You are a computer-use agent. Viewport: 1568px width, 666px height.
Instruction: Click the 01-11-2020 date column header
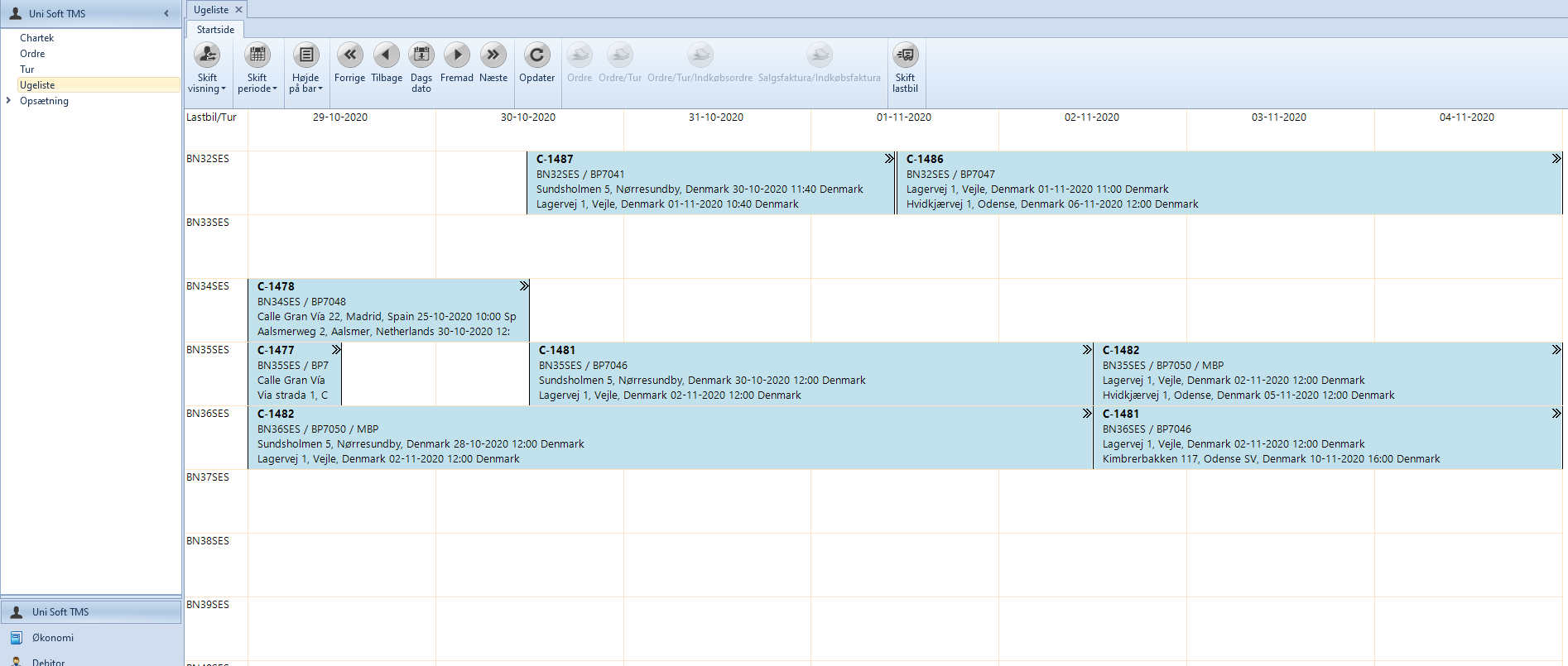tap(904, 117)
